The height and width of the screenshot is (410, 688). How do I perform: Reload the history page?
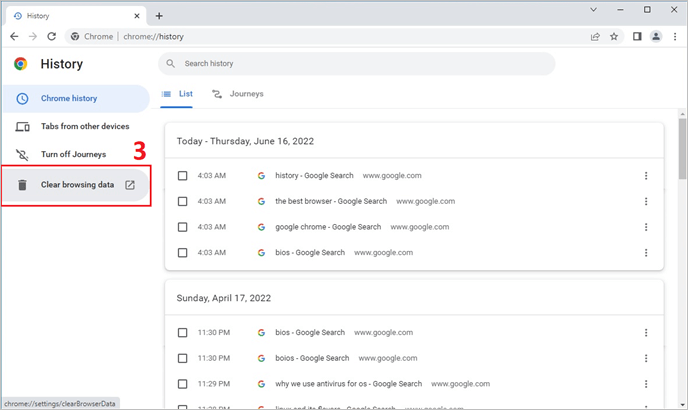click(x=55, y=36)
